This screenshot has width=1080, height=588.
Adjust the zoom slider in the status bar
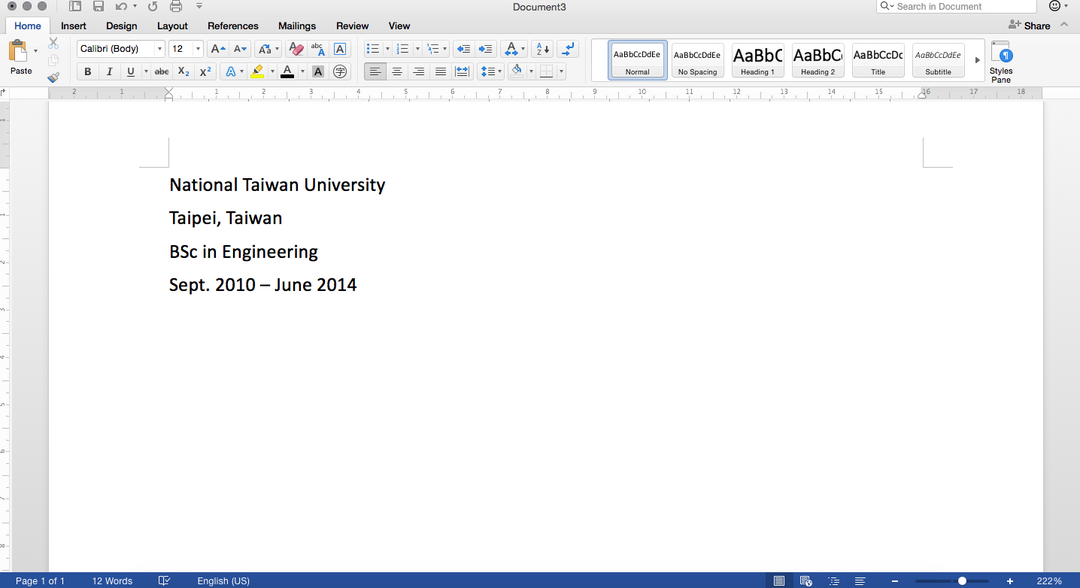962,581
